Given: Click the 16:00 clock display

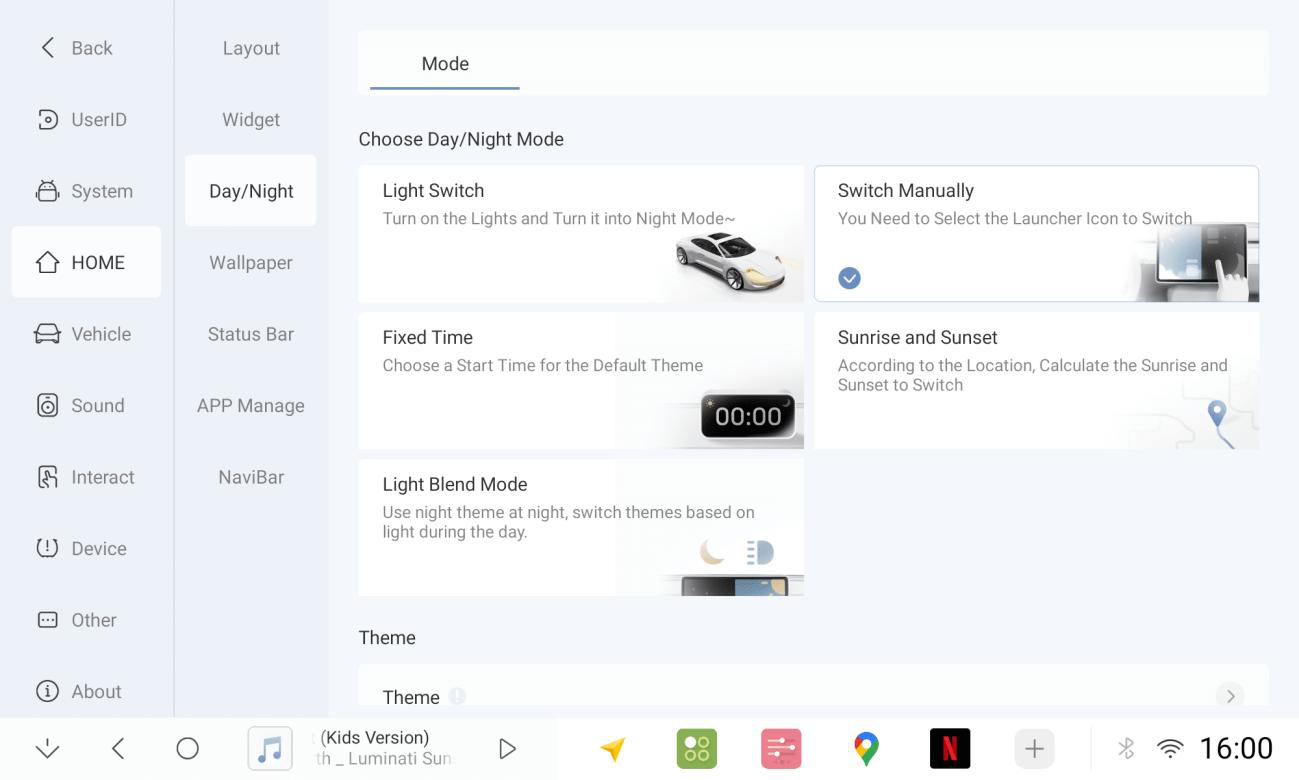Looking at the screenshot, I should pyautogui.click(x=1236, y=748).
